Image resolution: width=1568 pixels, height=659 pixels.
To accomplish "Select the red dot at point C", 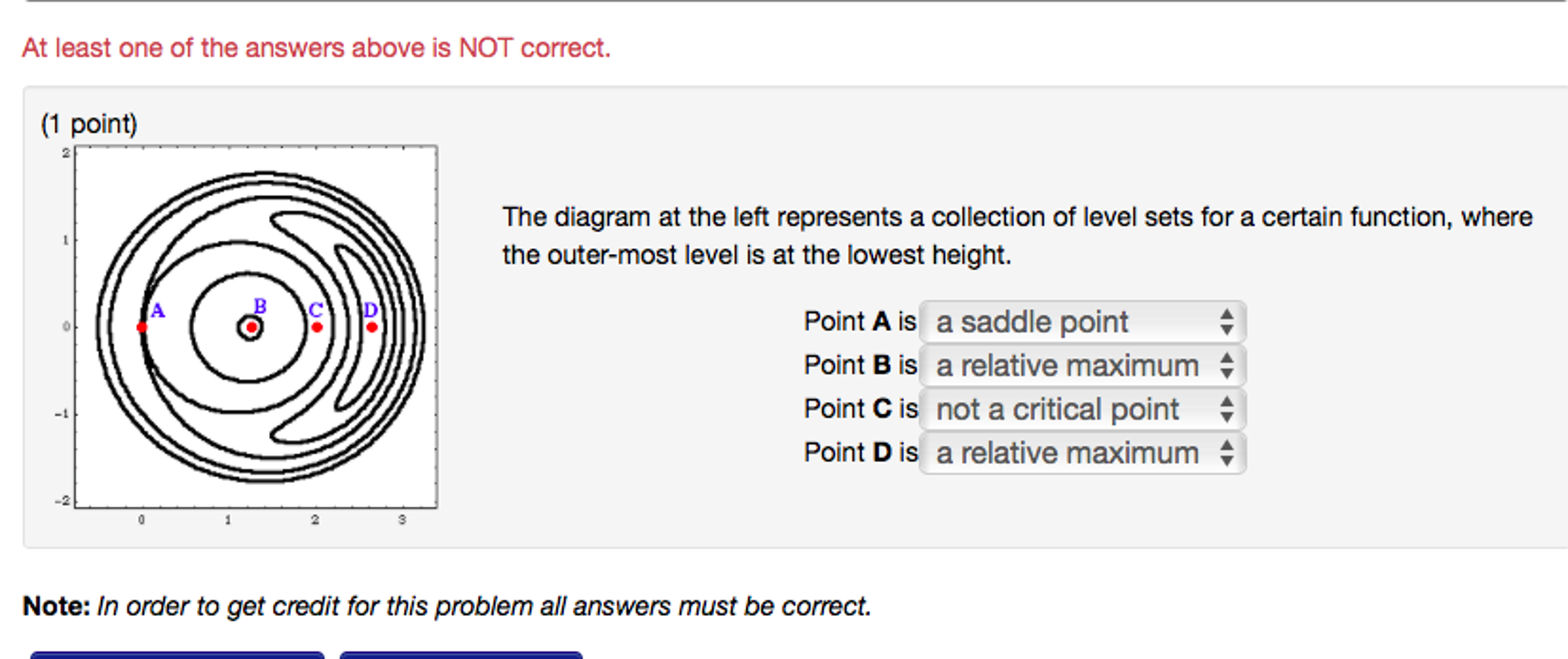I will tap(317, 327).
